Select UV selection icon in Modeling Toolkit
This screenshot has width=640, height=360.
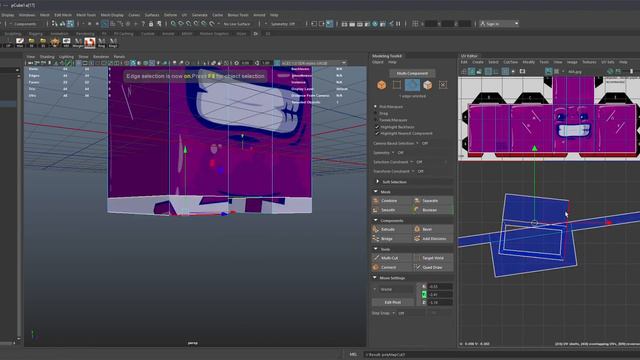pyautogui.click(x=443, y=85)
